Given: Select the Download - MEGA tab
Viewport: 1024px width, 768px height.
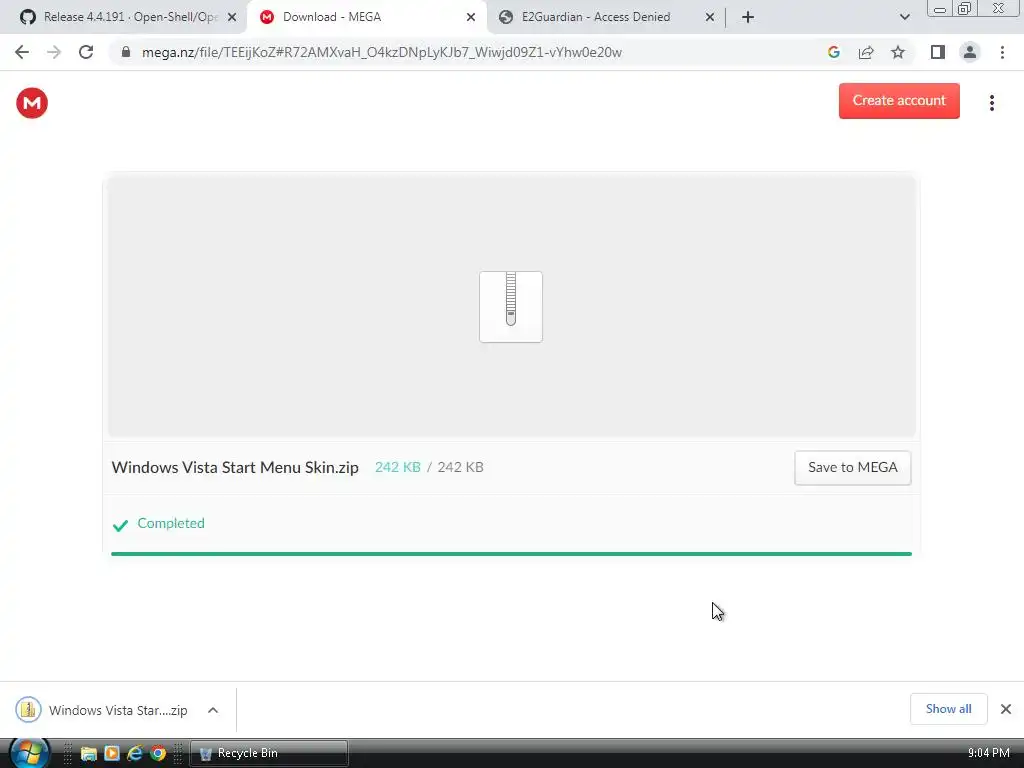Looking at the screenshot, I should [x=367, y=17].
